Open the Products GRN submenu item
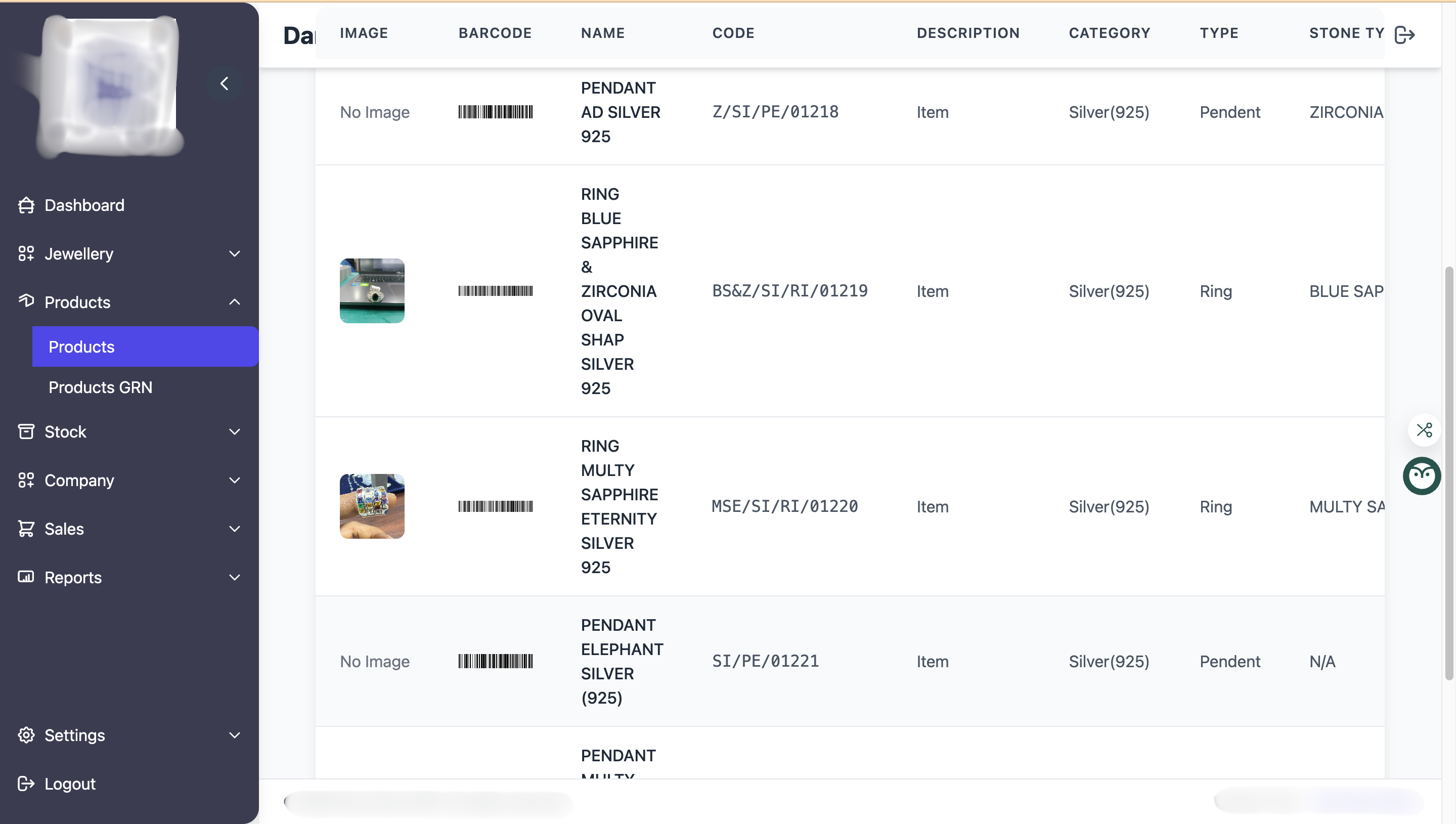Image resolution: width=1456 pixels, height=824 pixels. (x=101, y=387)
